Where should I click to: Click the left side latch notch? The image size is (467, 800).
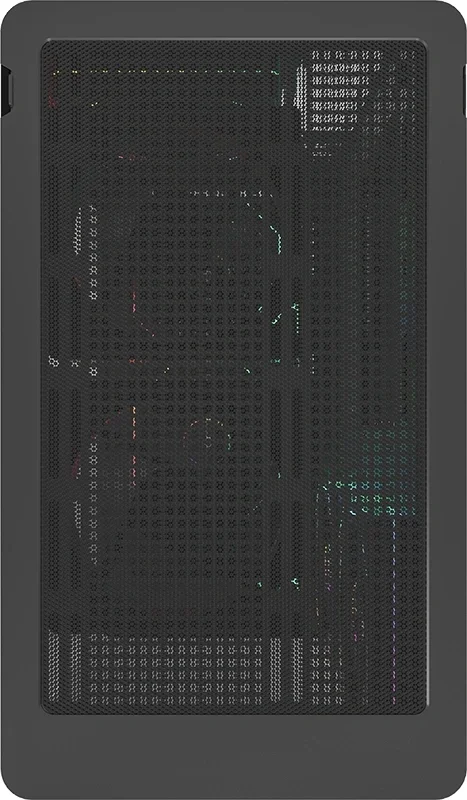6,90
